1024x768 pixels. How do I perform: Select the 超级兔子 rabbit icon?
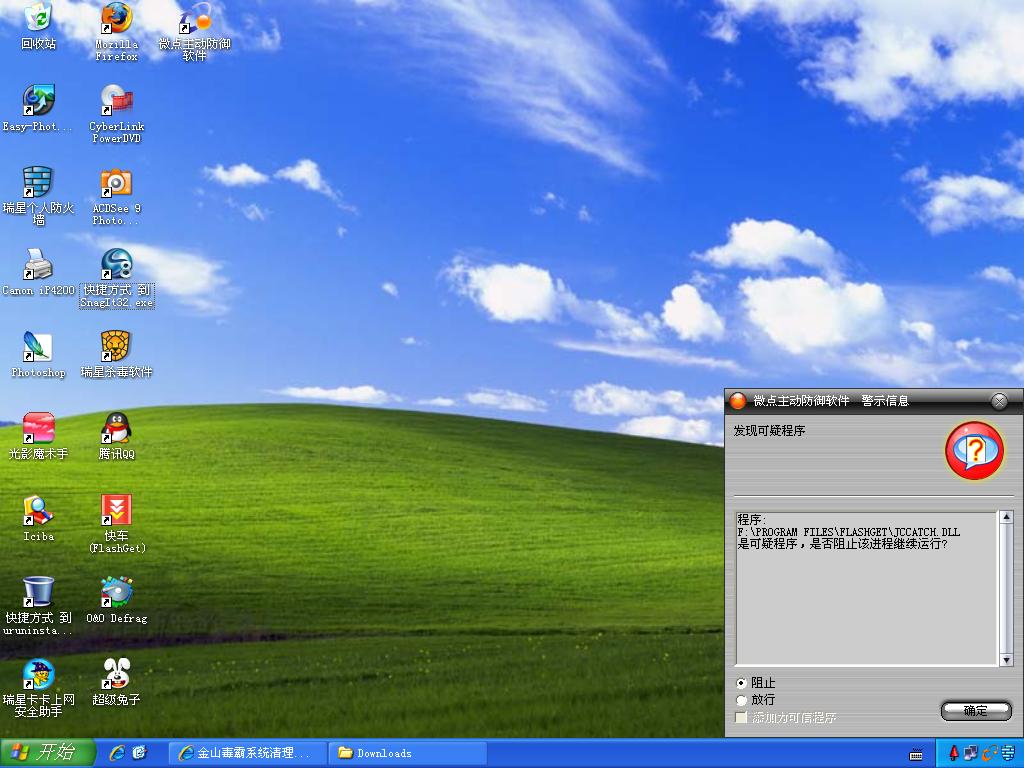click(116, 675)
